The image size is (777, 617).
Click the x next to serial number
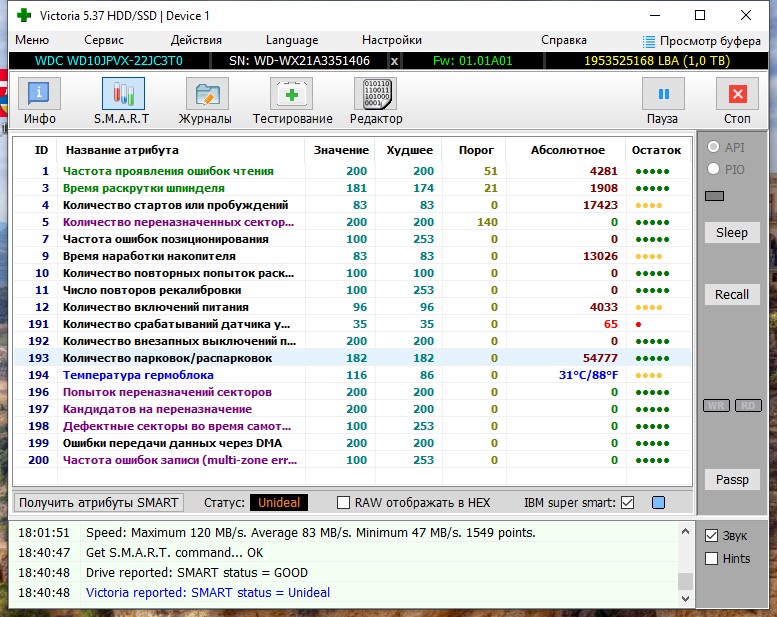(x=394, y=61)
